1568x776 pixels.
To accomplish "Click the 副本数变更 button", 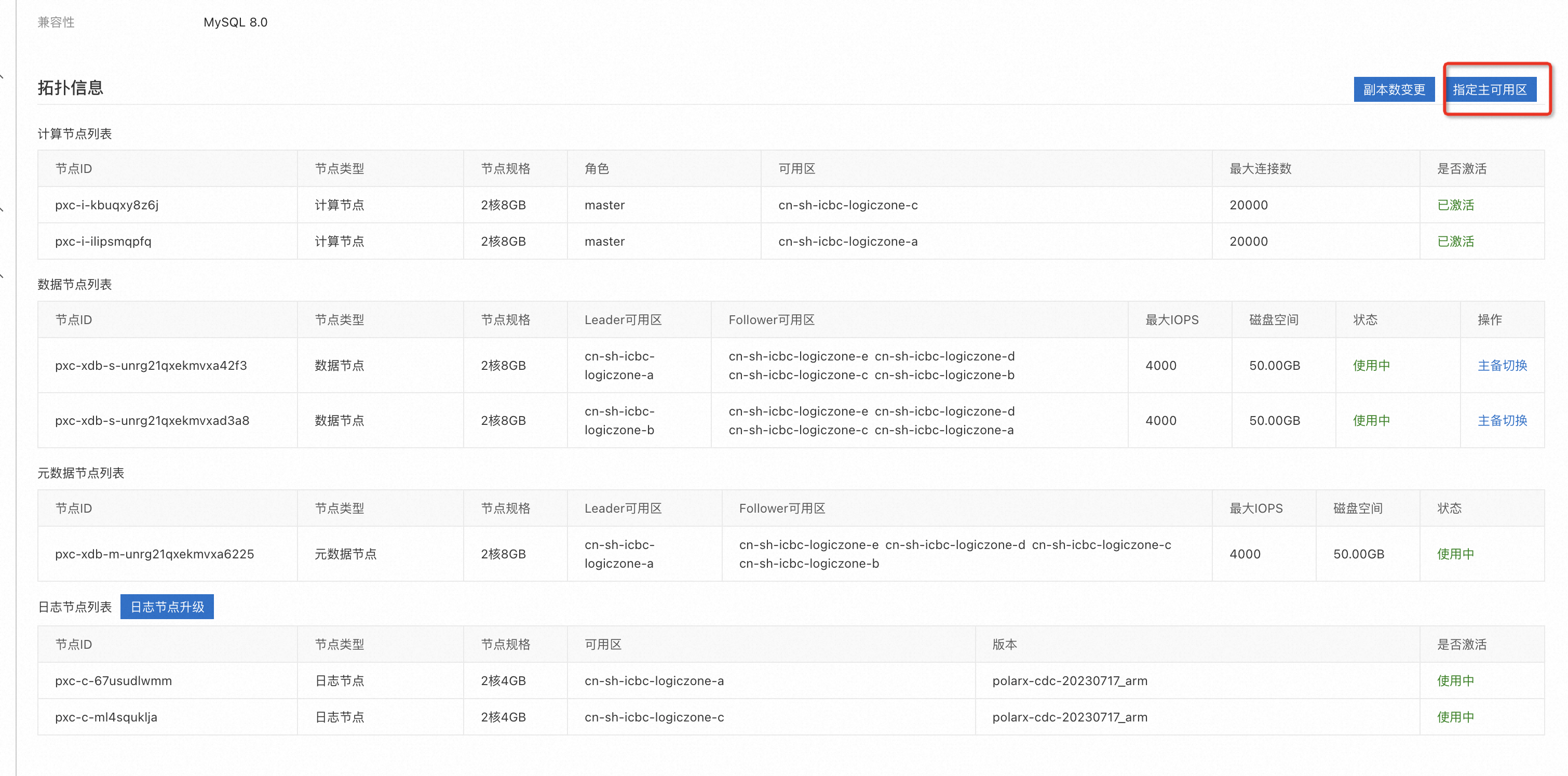I will point(1394,89).
